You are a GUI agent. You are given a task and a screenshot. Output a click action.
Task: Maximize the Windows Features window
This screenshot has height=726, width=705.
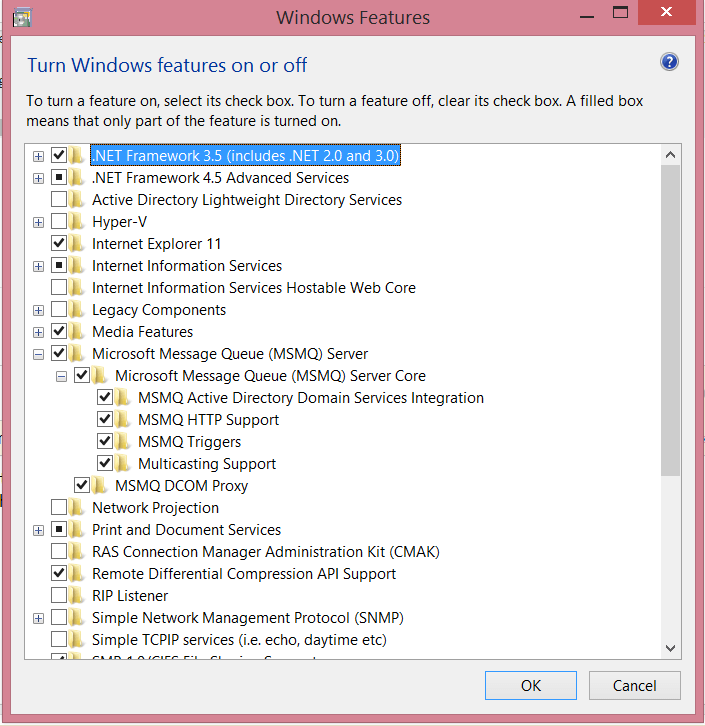pyautogui.click(x=620, y=13)
